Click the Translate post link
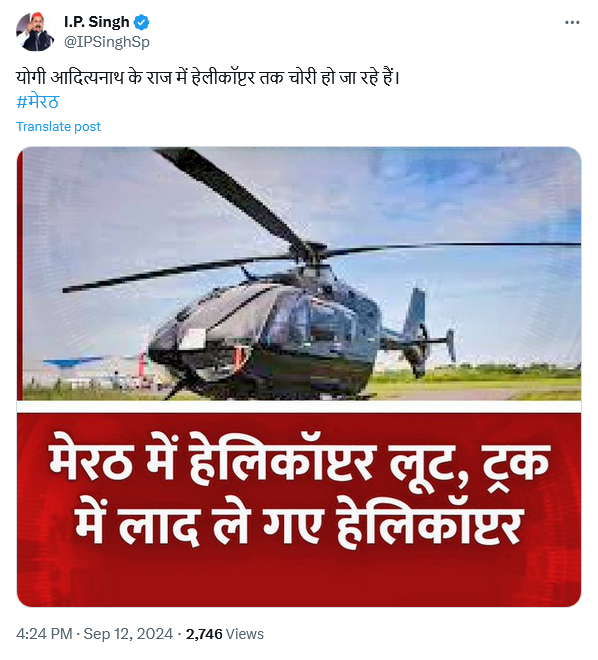 (58, 127)
